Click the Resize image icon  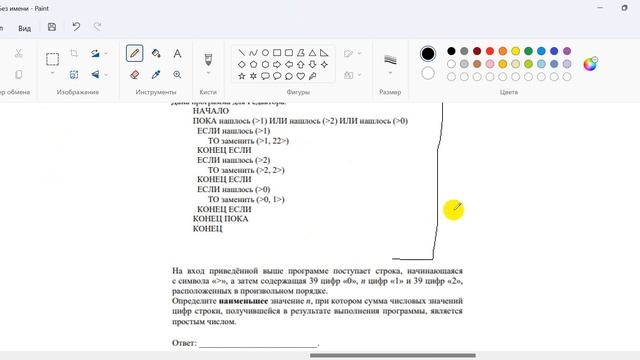[x=74, y=75]
